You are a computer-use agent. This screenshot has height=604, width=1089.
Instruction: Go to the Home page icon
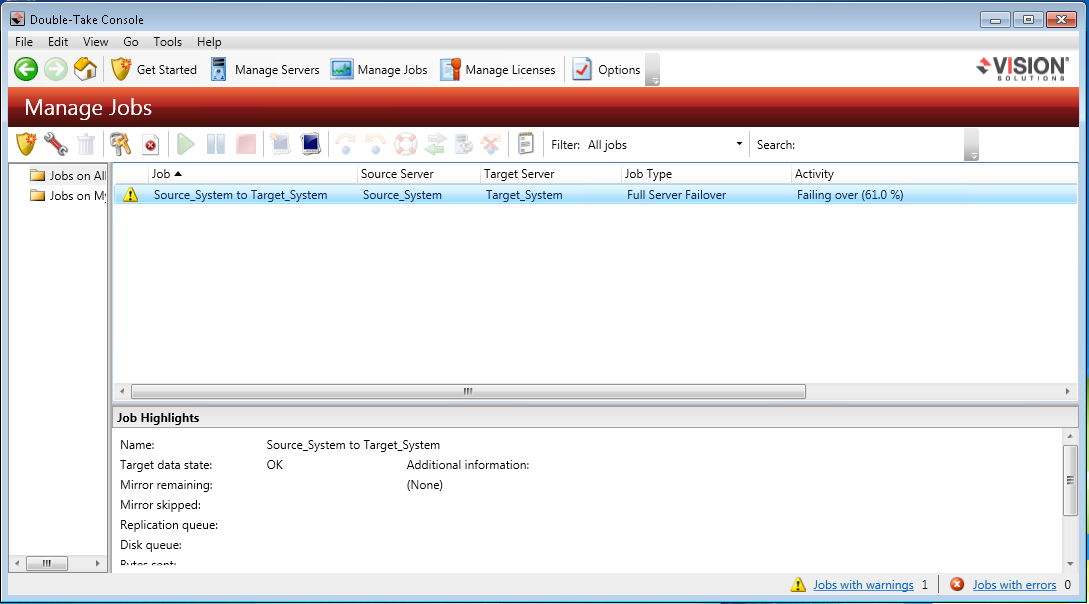86,69
